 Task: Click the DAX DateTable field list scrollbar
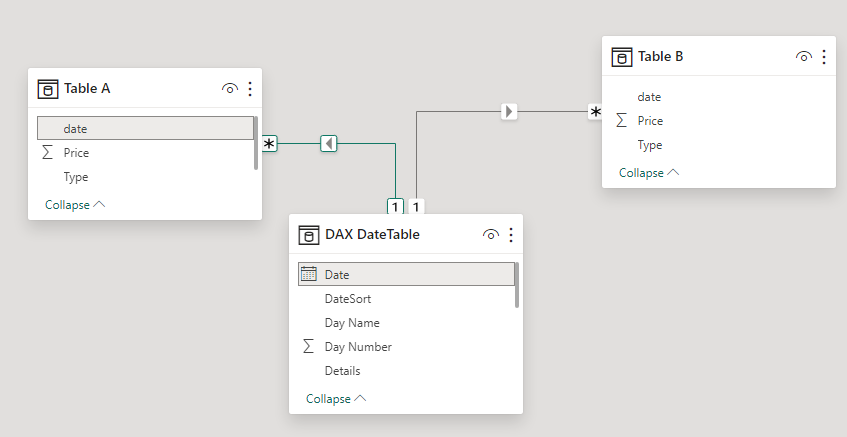(x=517, y=285)
